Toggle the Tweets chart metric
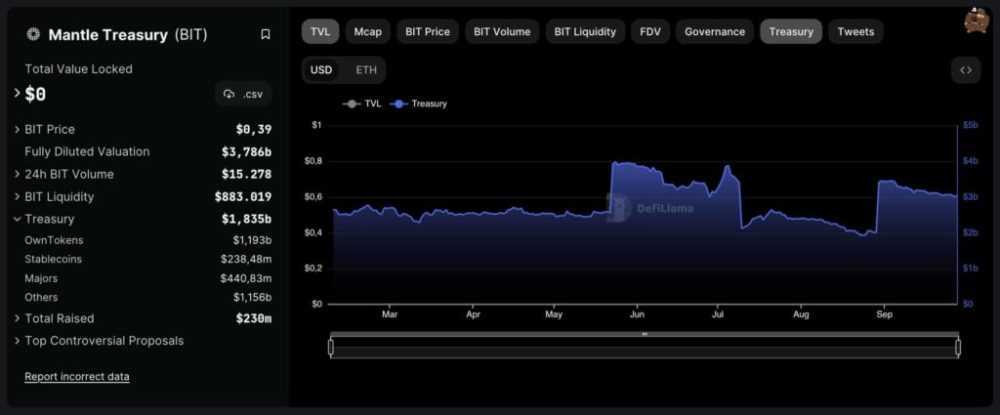The width and height of the screenshot is (1000, 415). (x=855, y=31)
